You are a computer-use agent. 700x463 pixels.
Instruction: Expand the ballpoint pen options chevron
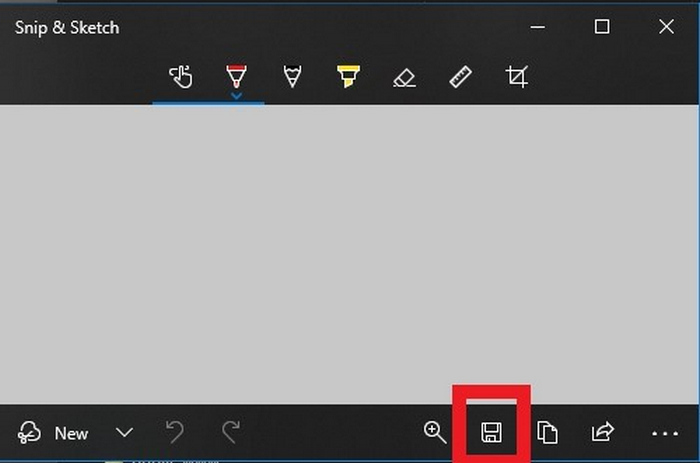coord(237,96)
